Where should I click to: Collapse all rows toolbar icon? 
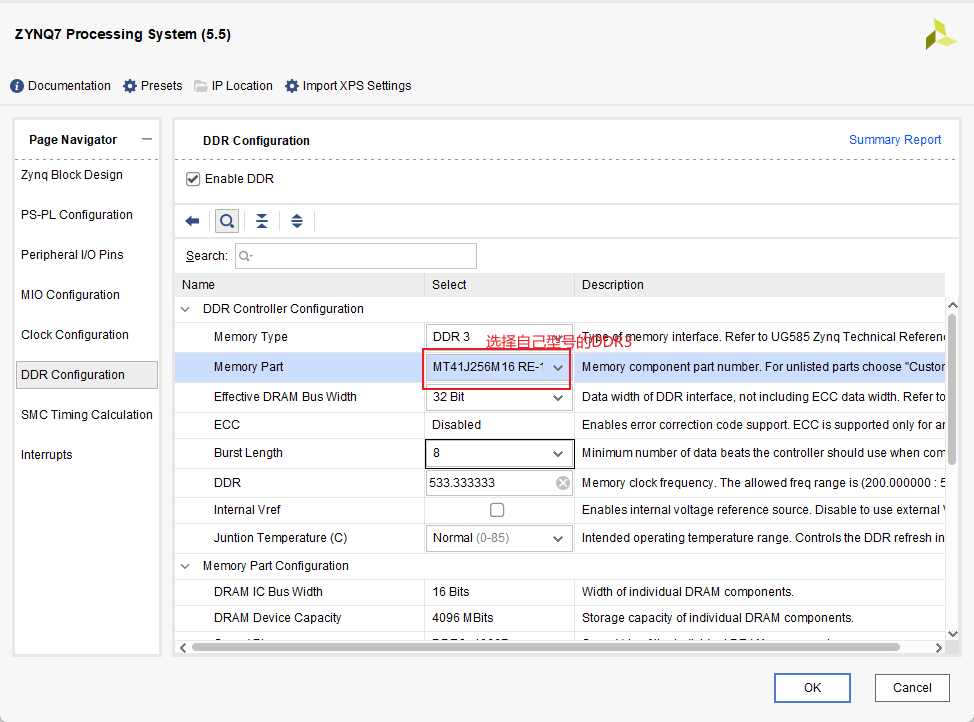pyautogui.click(x=262, y=221)
